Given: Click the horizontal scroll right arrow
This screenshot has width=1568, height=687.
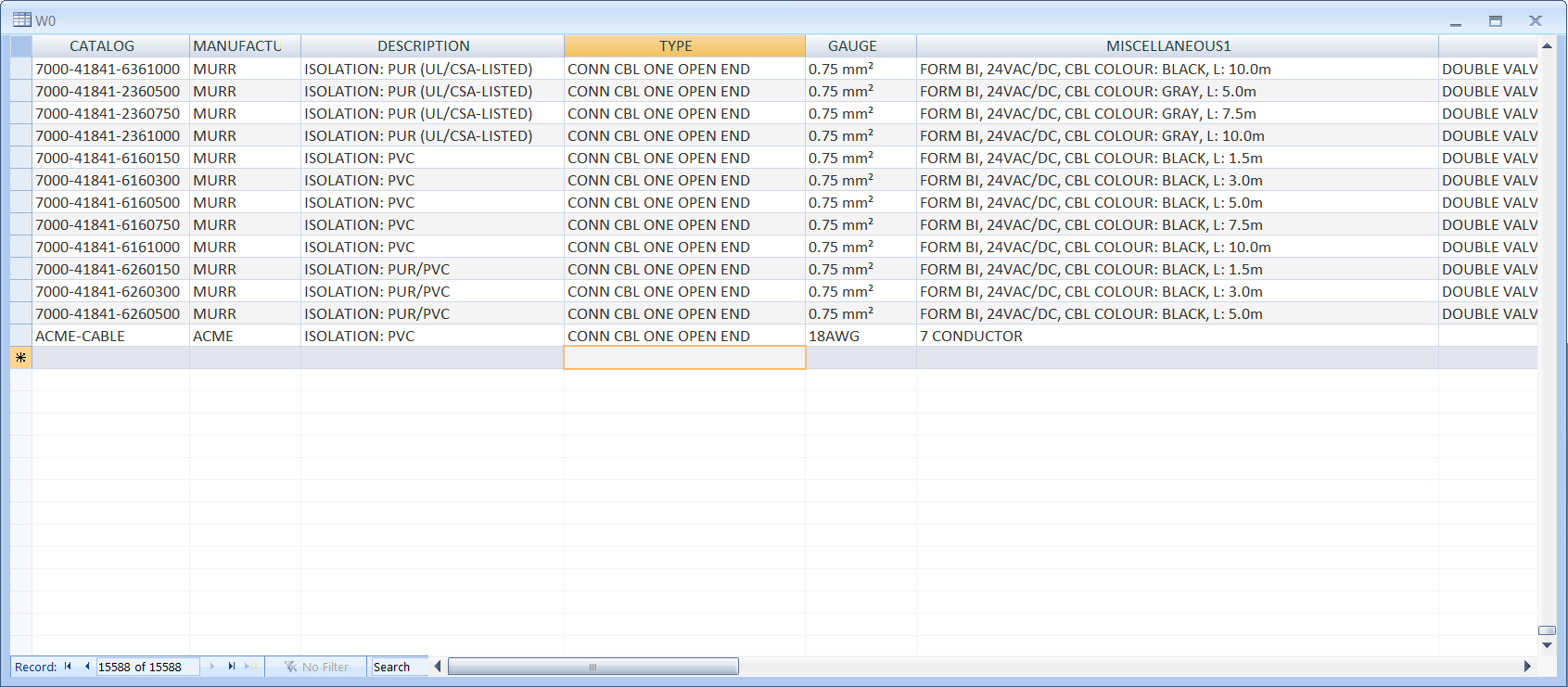Looking at the screenshot, I should coord(1527,667).
